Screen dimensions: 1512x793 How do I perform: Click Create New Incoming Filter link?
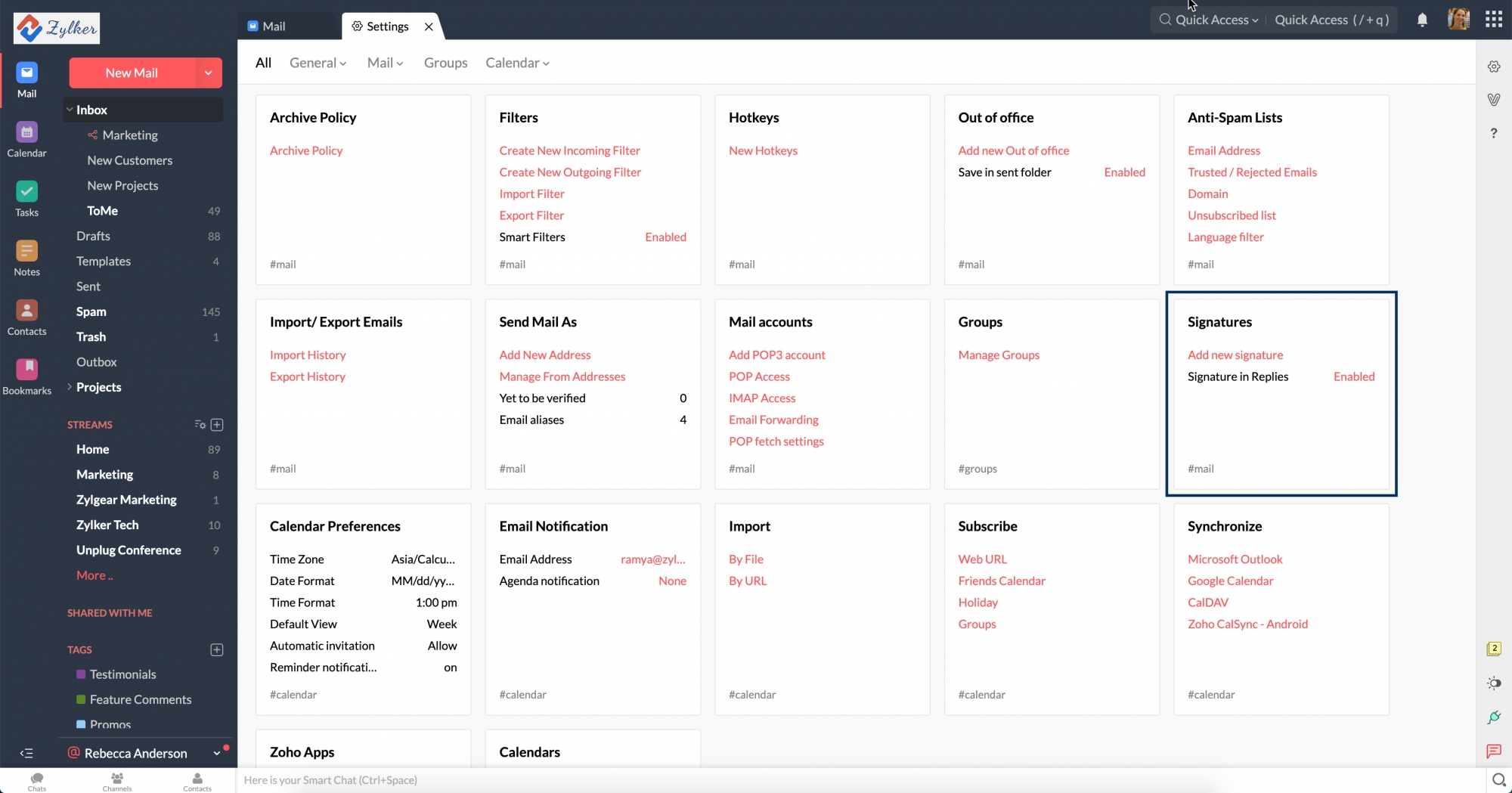click(569, 150)
